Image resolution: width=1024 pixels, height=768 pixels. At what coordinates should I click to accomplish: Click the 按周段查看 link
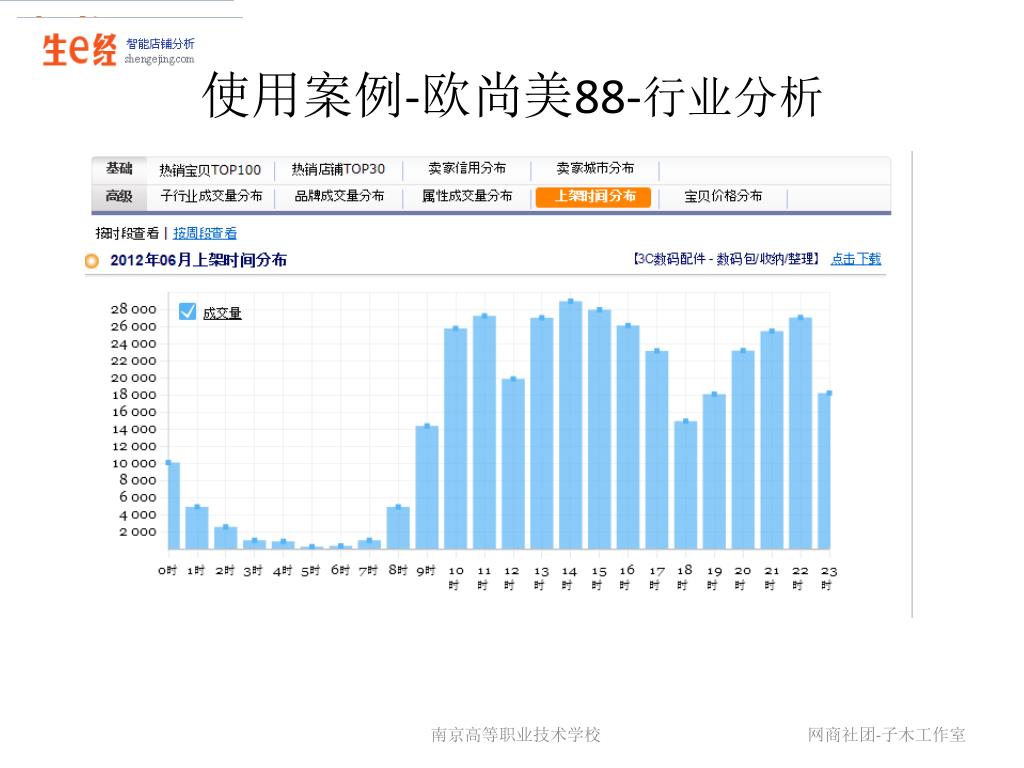click(x=204, y=233)
